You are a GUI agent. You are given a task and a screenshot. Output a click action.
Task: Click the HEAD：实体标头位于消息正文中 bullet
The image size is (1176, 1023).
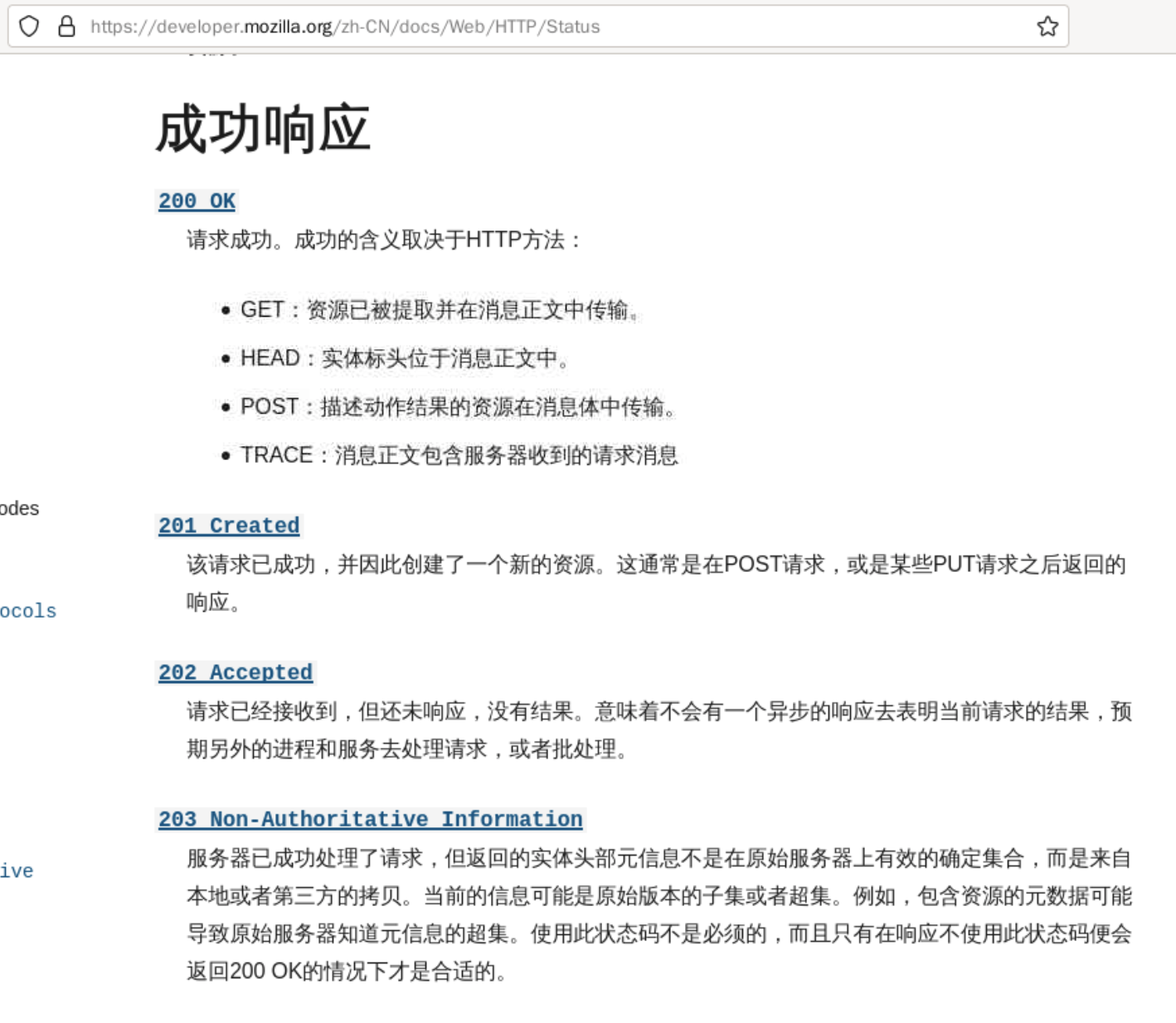405,358
